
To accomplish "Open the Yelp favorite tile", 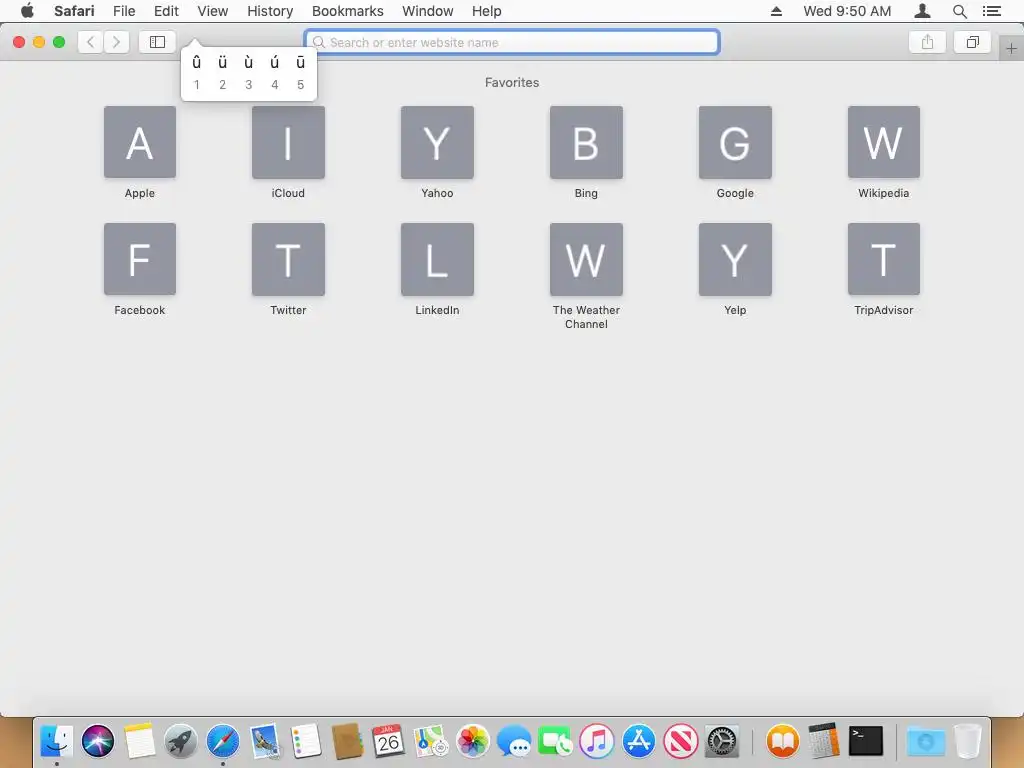I will [x=735, y=259].
